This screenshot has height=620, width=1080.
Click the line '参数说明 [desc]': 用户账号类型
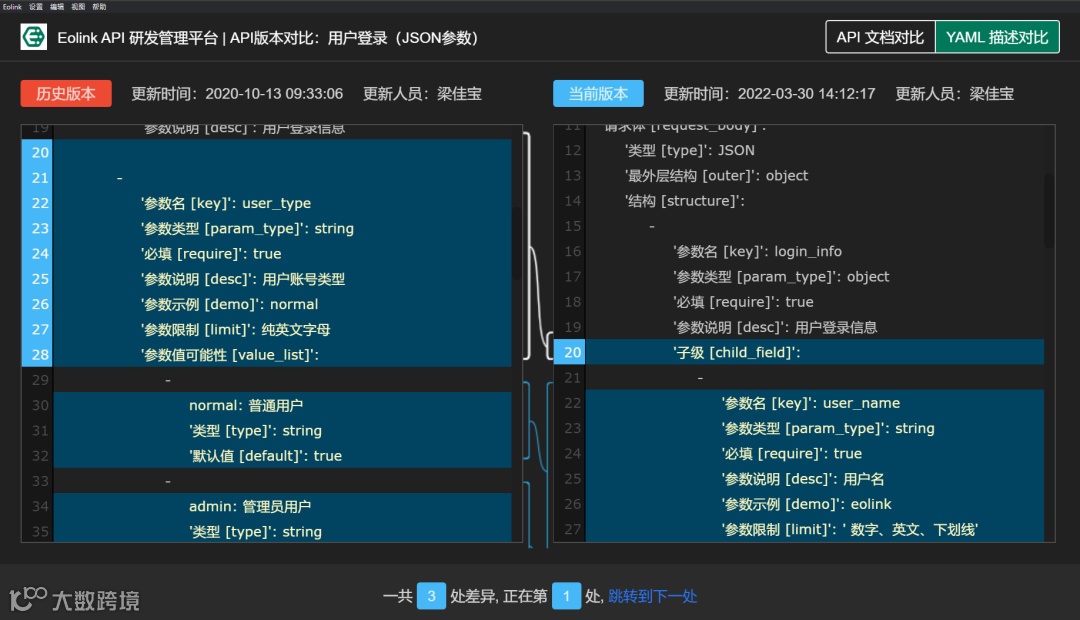click(243, 279)
